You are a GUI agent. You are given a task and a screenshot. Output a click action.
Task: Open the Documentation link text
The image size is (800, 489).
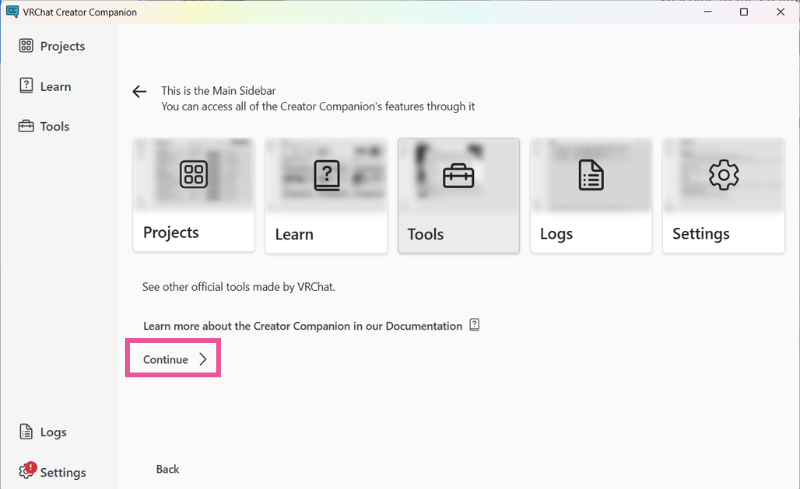point(303,326)
